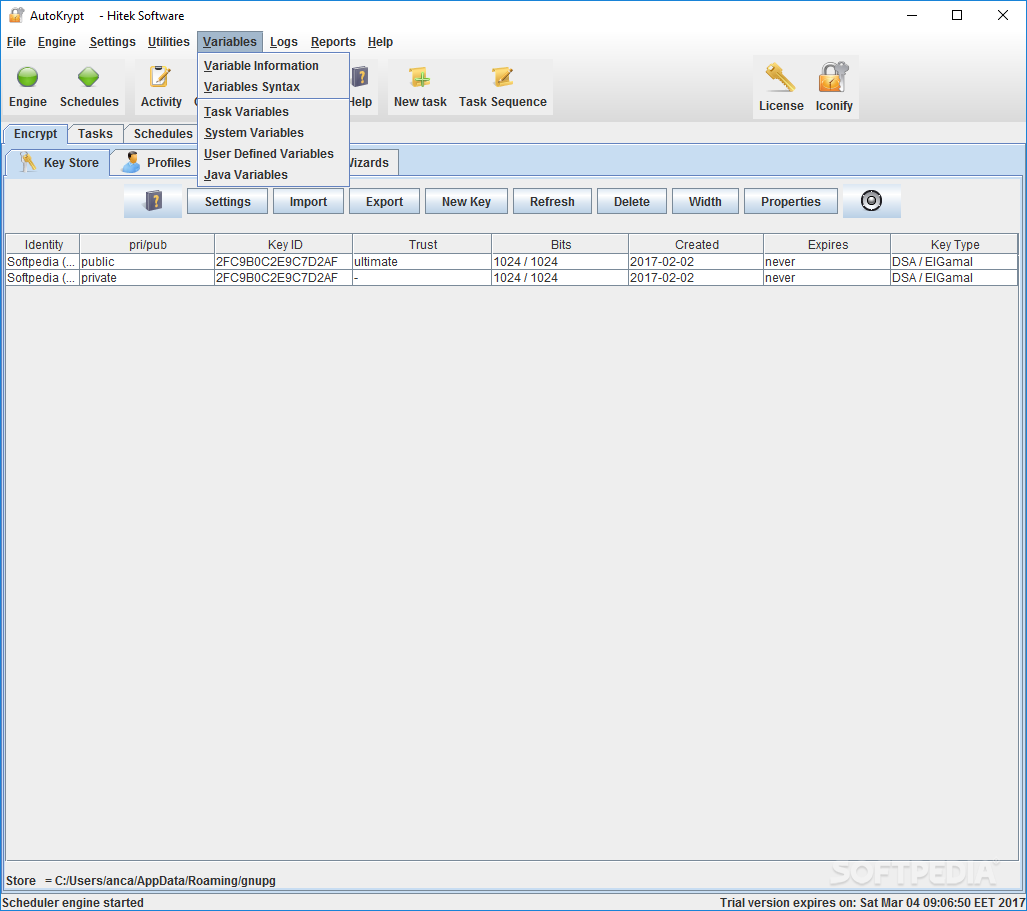This screenshot has width=1027, height=911.
Task: Click the private row's Key ID cell
Action: pyautogui.click(x=284, y=278)
